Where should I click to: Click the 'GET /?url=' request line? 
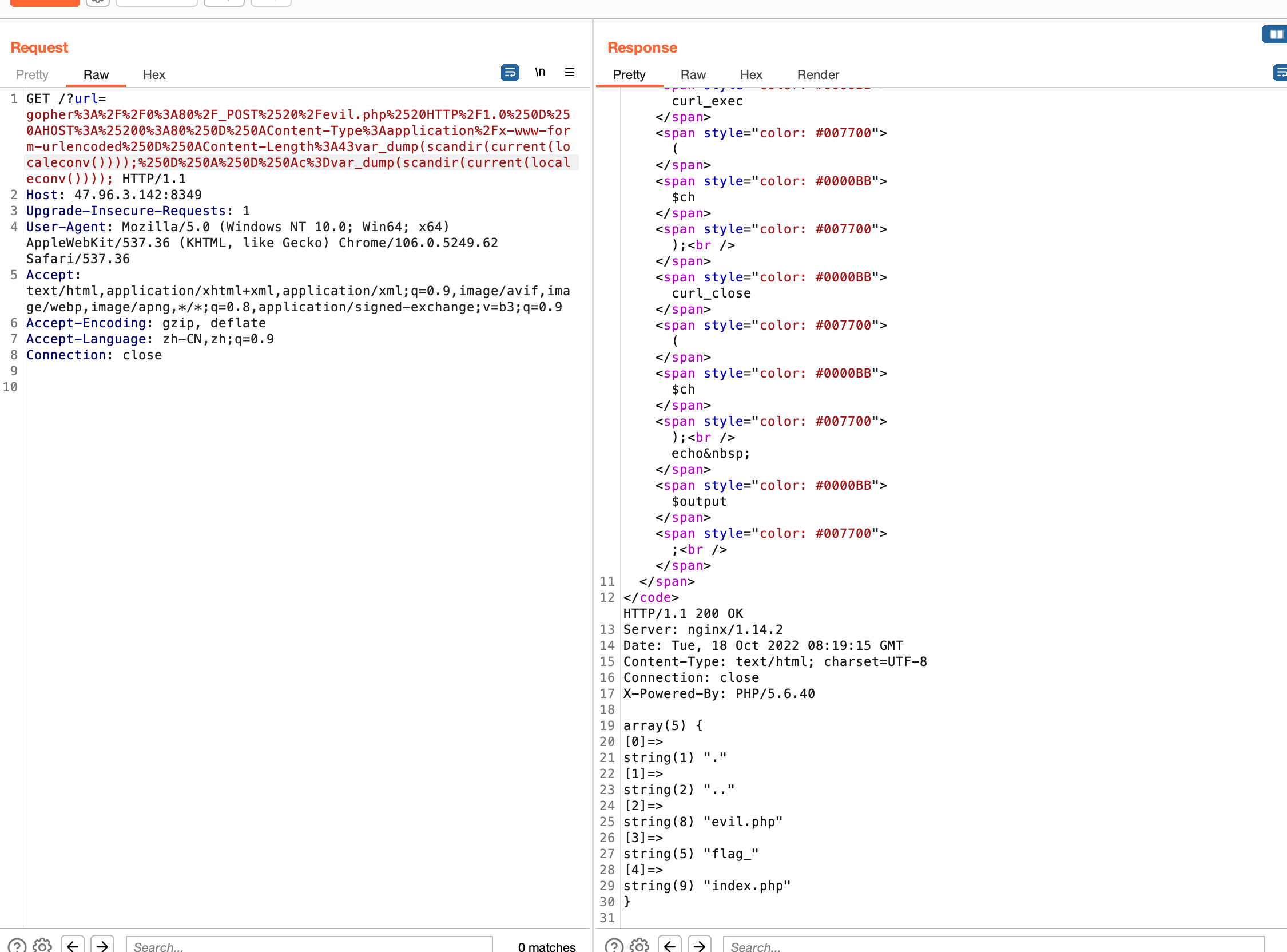pyautogui.click(x=66, y=98)
